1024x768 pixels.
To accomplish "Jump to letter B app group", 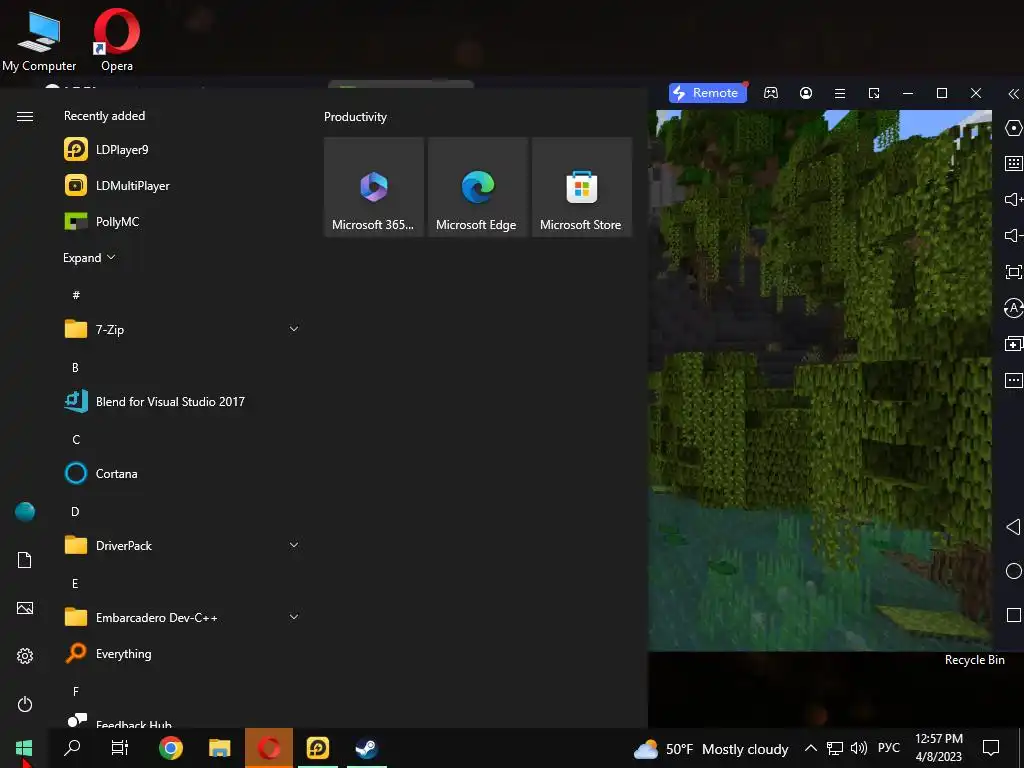I will pyautogui.click(x=75, y=368).
